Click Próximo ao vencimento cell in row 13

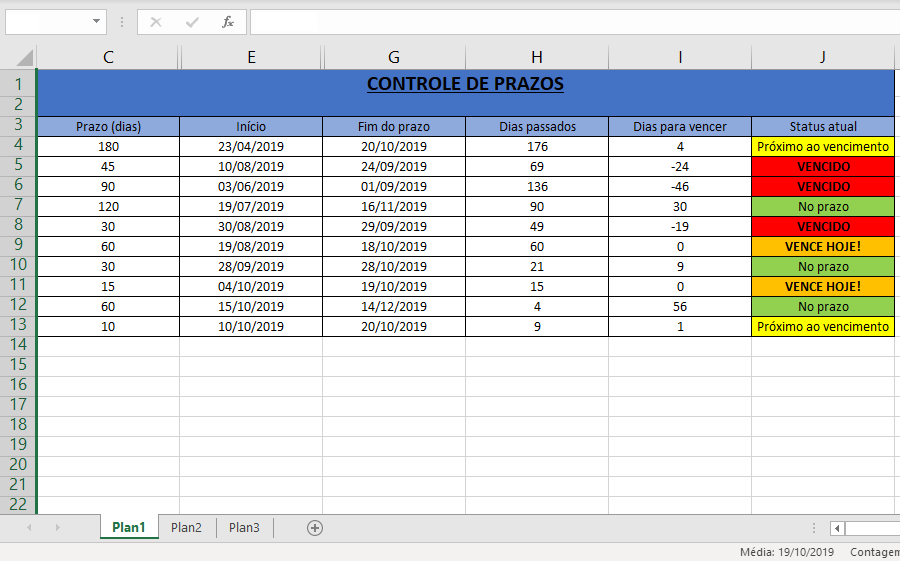823,327
